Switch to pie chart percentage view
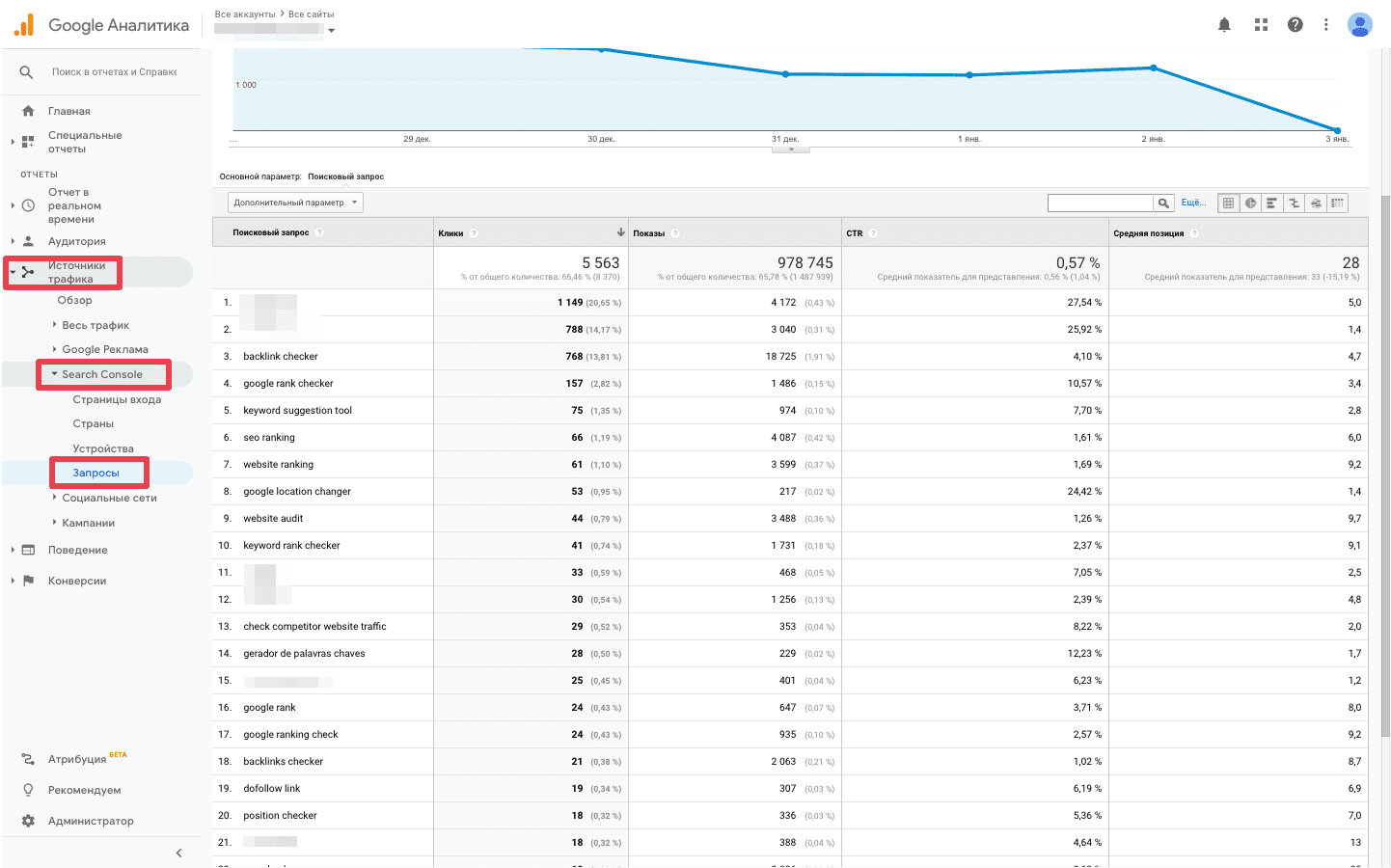1391x868 pixels. pyautogui.click(x=1250, y=203)
